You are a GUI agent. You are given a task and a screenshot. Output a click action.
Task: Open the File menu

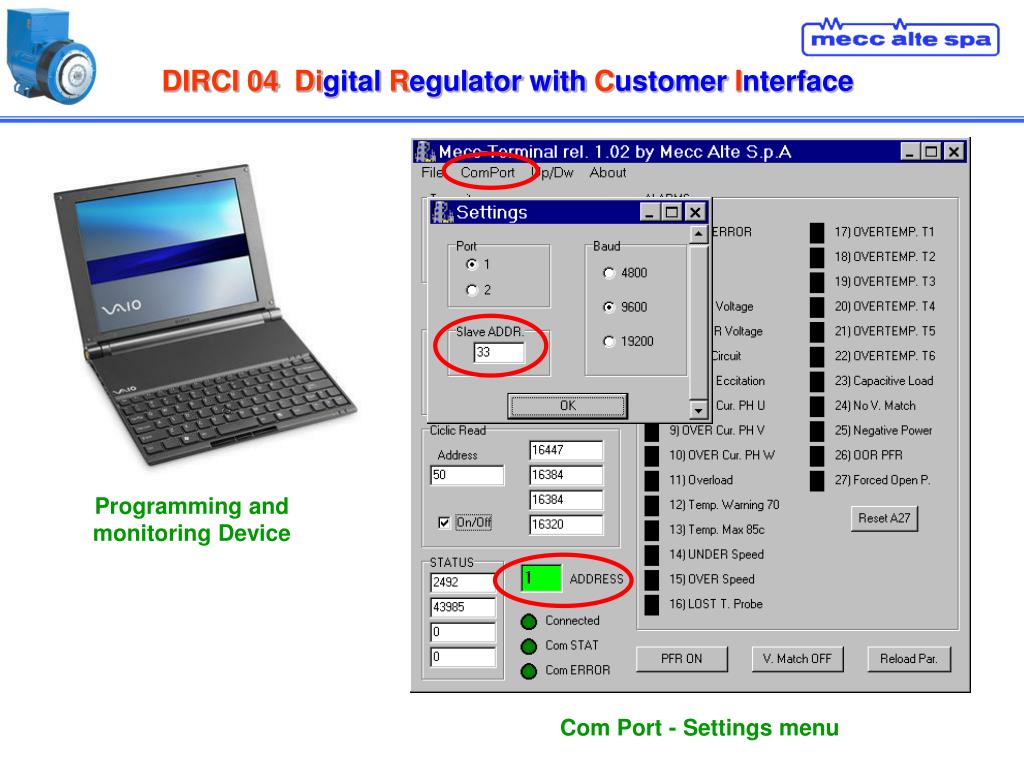431,172
